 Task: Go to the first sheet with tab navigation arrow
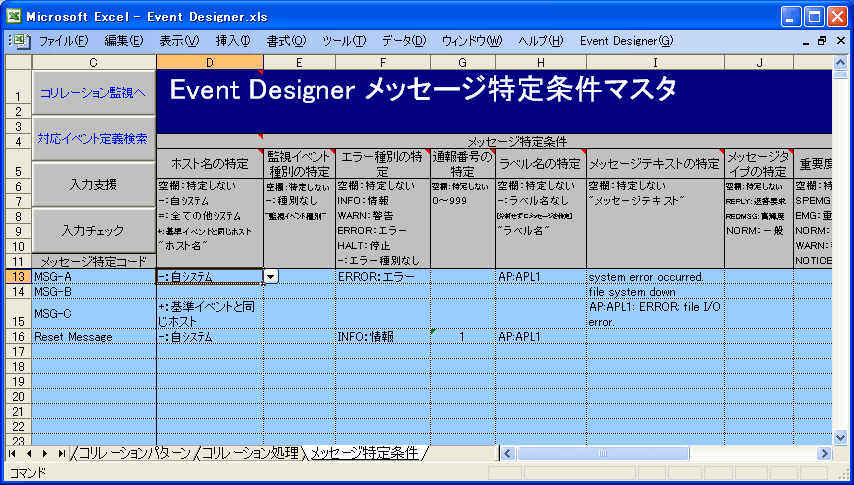click(14, 454)
